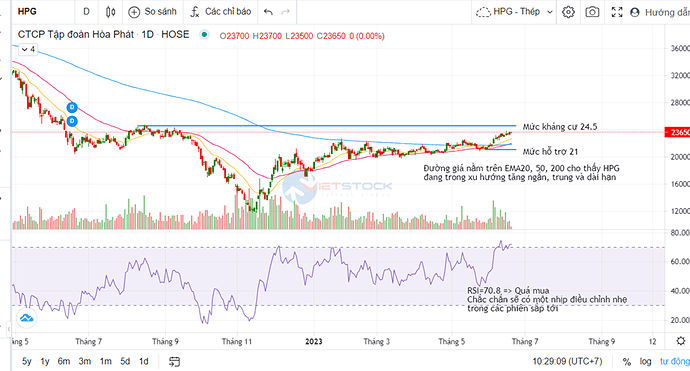Select the 1m time range
The width and height of the screenshot is (690, 371).
(106, 361)
